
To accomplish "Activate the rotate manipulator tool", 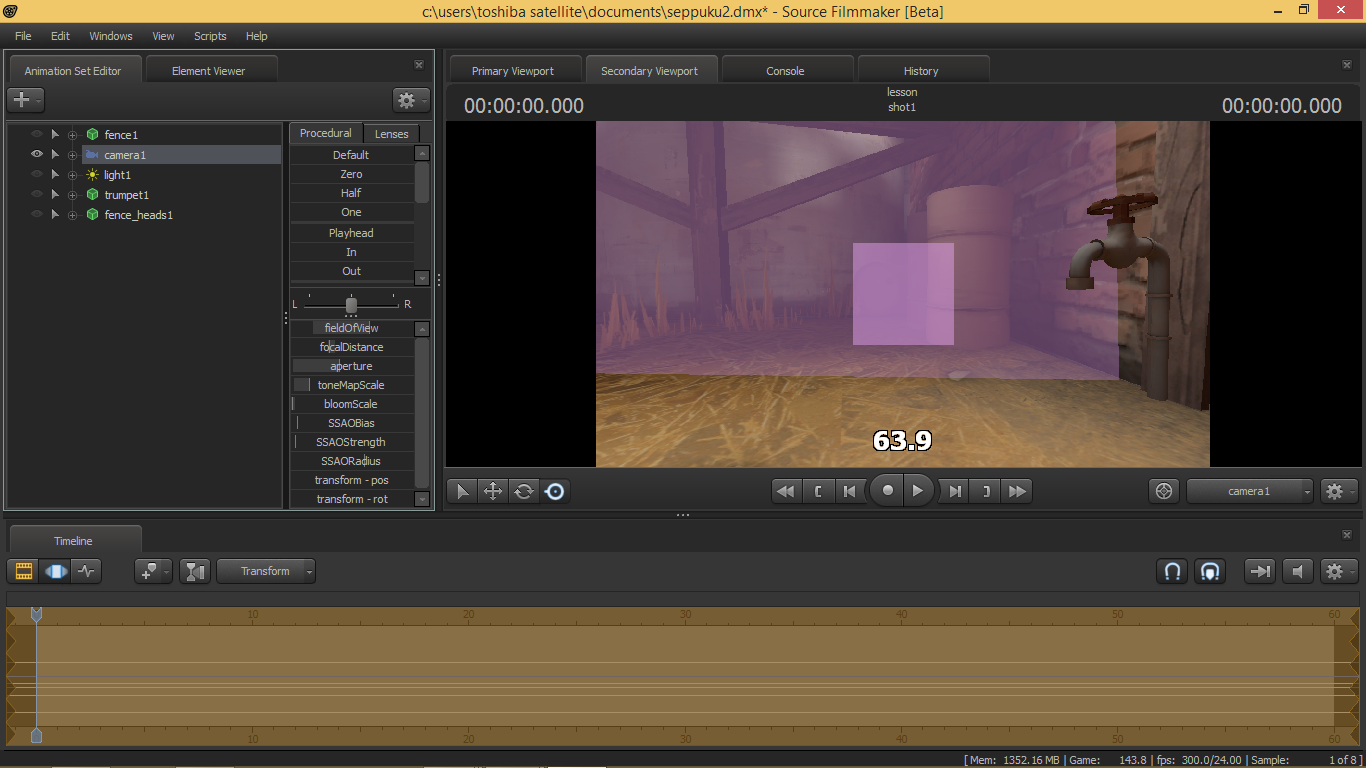I will 524,491.
